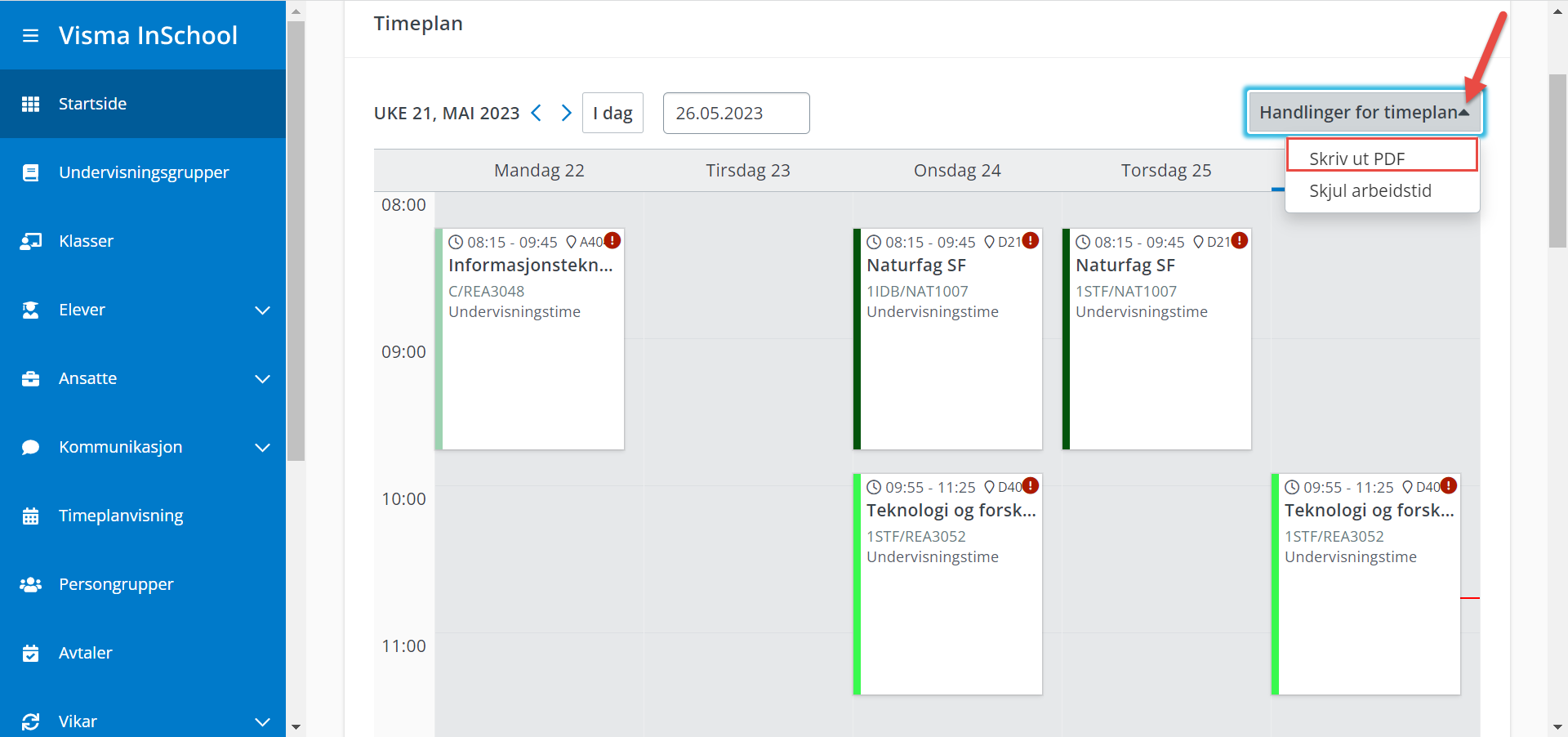Select Skjul arbeidstid menu option
This screenshot has width=1568, height=737.
click(x=1370, y=191)
